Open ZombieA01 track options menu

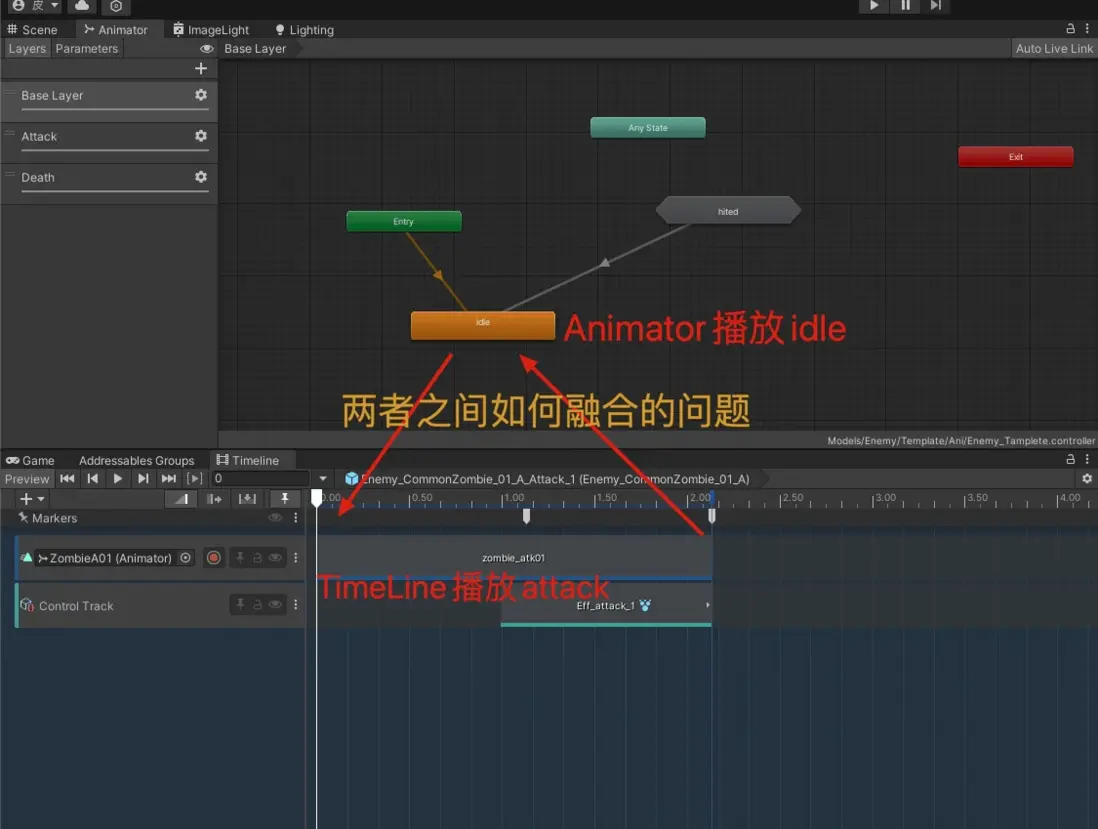(296, 558)
